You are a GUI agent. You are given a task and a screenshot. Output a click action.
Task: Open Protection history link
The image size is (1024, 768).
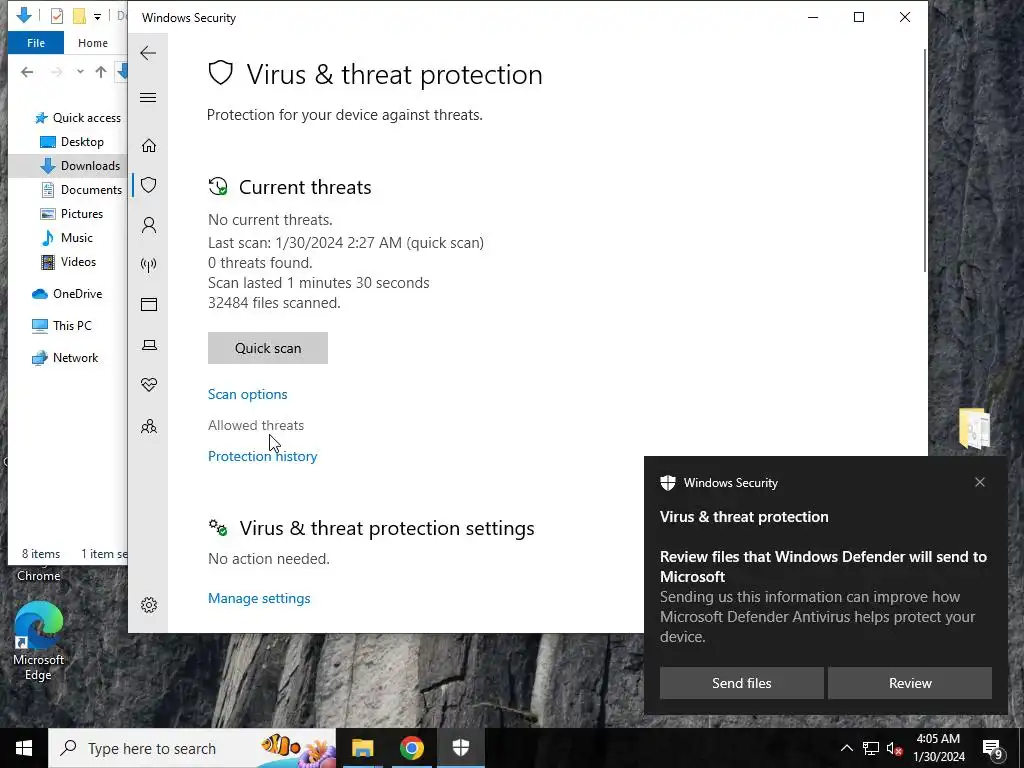pyautogui.click(x=263, y=456)
